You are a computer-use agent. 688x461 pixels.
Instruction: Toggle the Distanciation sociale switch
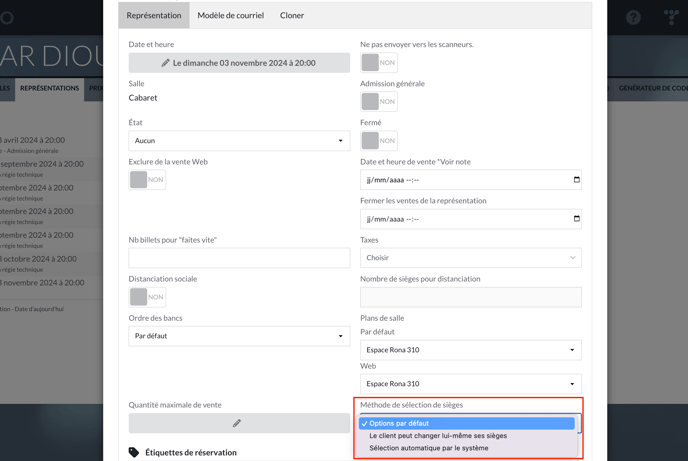coord(147,297)
